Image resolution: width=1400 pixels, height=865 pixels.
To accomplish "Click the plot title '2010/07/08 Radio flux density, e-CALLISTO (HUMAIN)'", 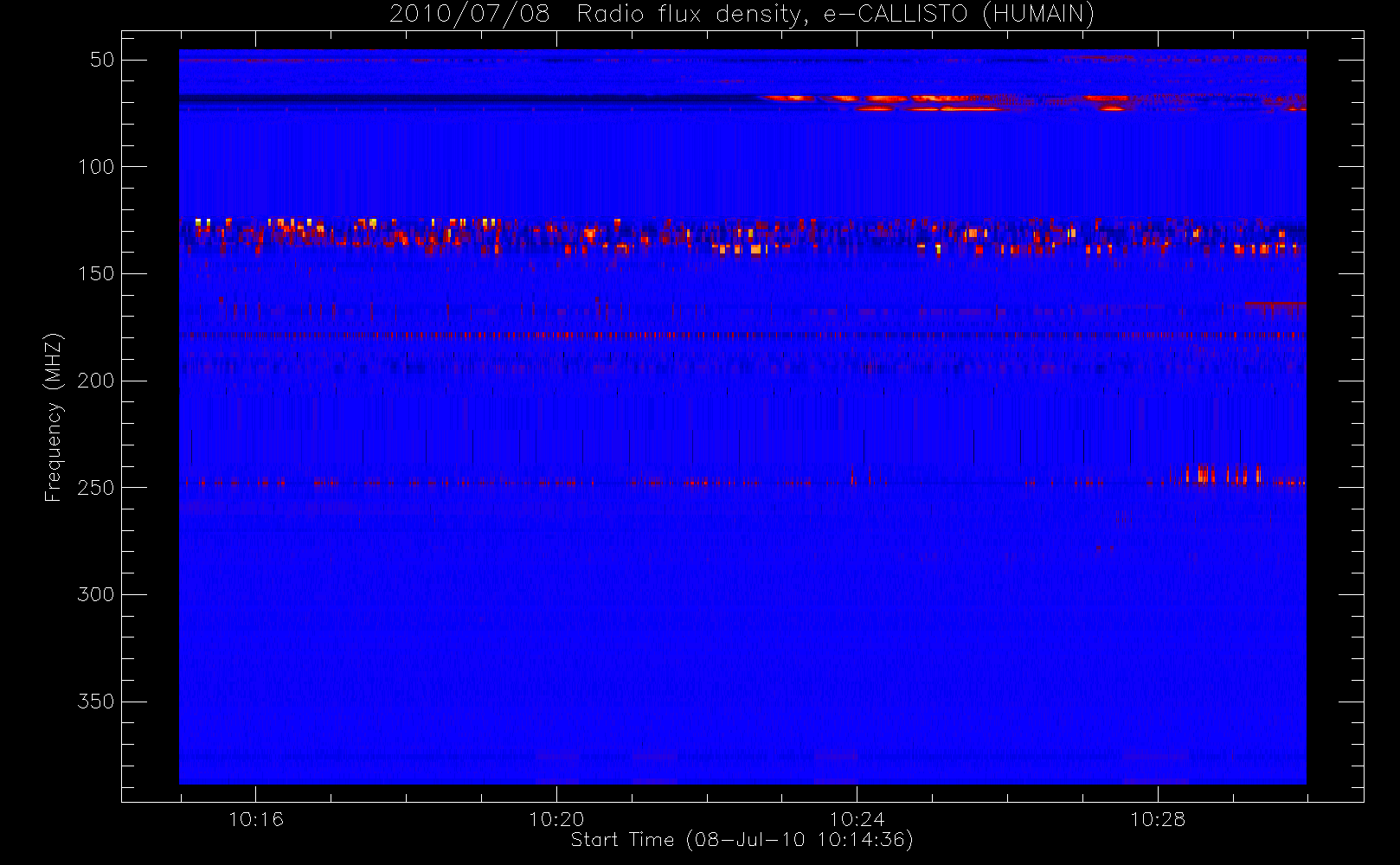I will pos(742,15).
